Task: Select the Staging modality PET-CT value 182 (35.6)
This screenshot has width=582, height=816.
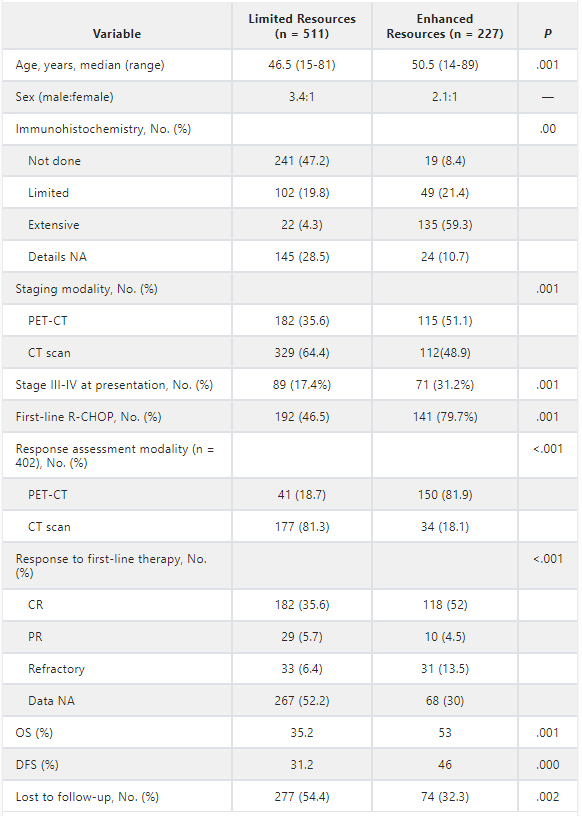Action: 302,321
